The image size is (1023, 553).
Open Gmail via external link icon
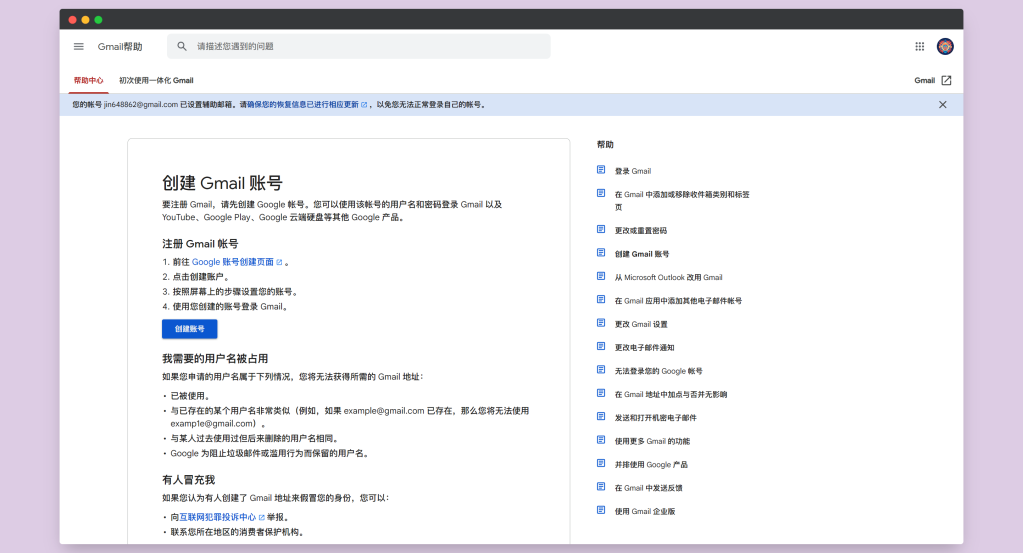[x=946, y=80]
